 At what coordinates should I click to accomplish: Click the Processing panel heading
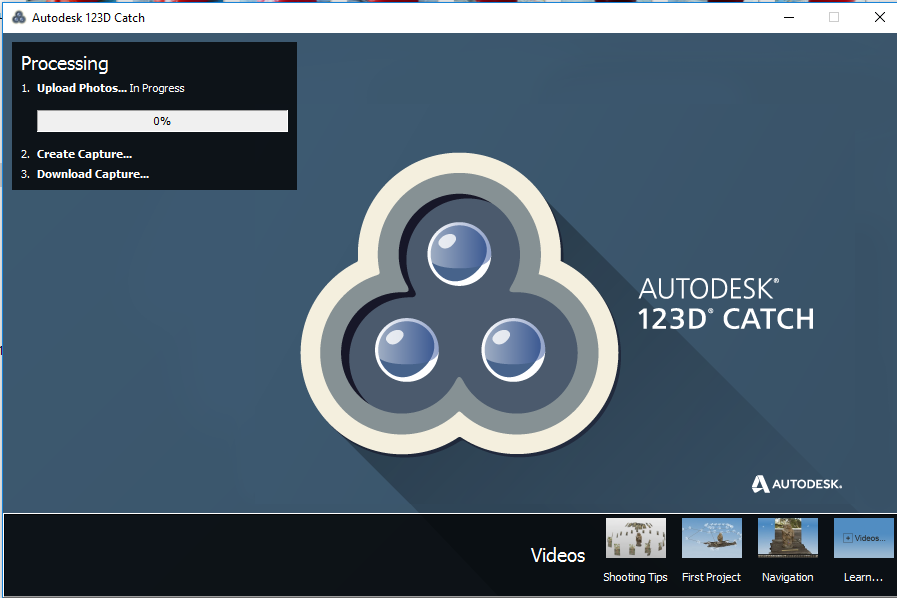[65, 64]
